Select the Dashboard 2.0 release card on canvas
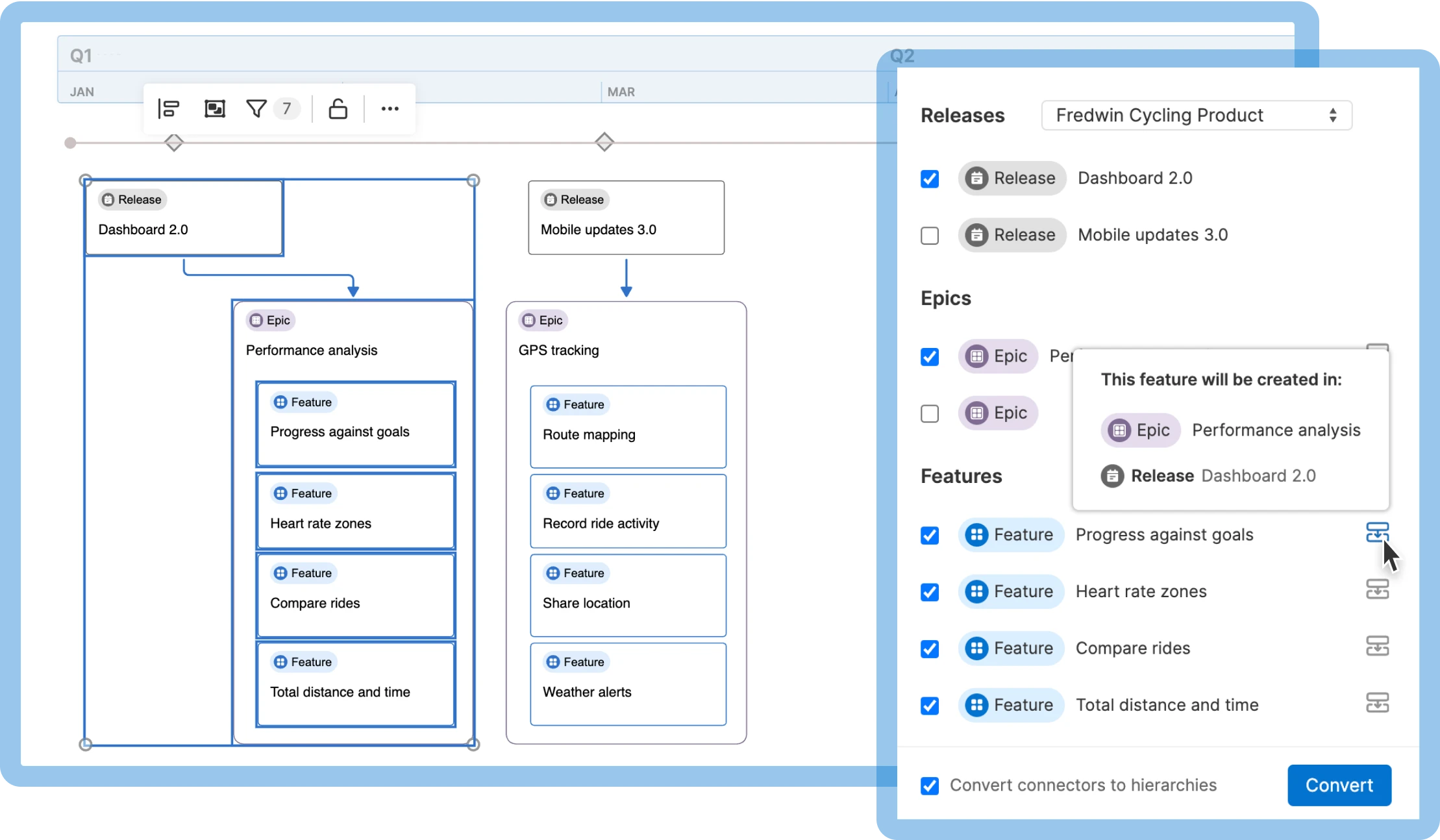The width and height of the screenshot is (1440, 840). point(184,217)
